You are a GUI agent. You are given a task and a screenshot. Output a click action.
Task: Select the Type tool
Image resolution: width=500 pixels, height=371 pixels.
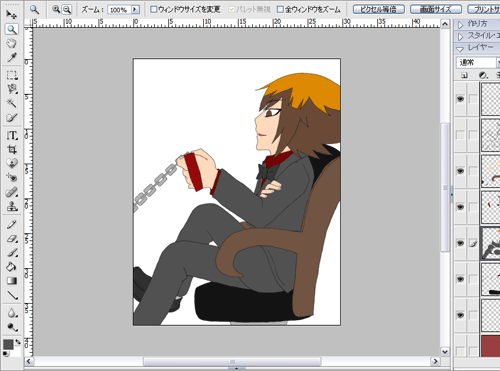click(12, 135)
